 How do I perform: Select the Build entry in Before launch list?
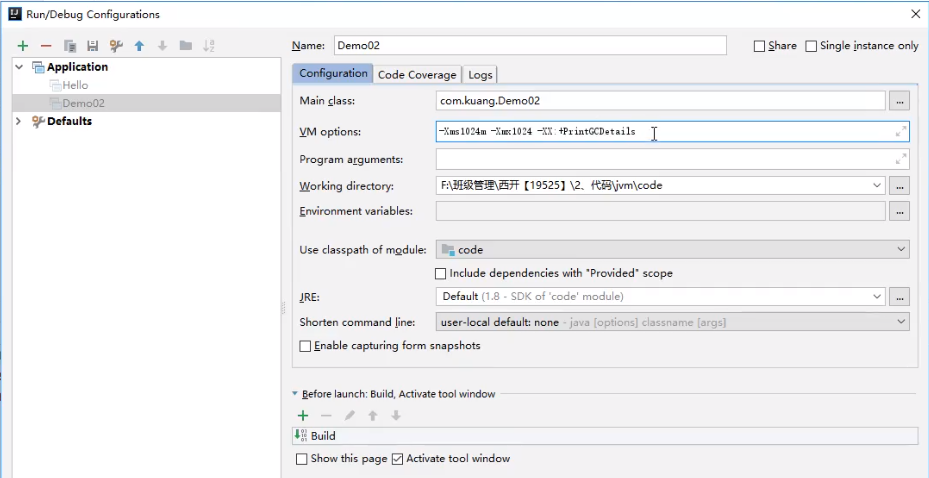point(605,436)
